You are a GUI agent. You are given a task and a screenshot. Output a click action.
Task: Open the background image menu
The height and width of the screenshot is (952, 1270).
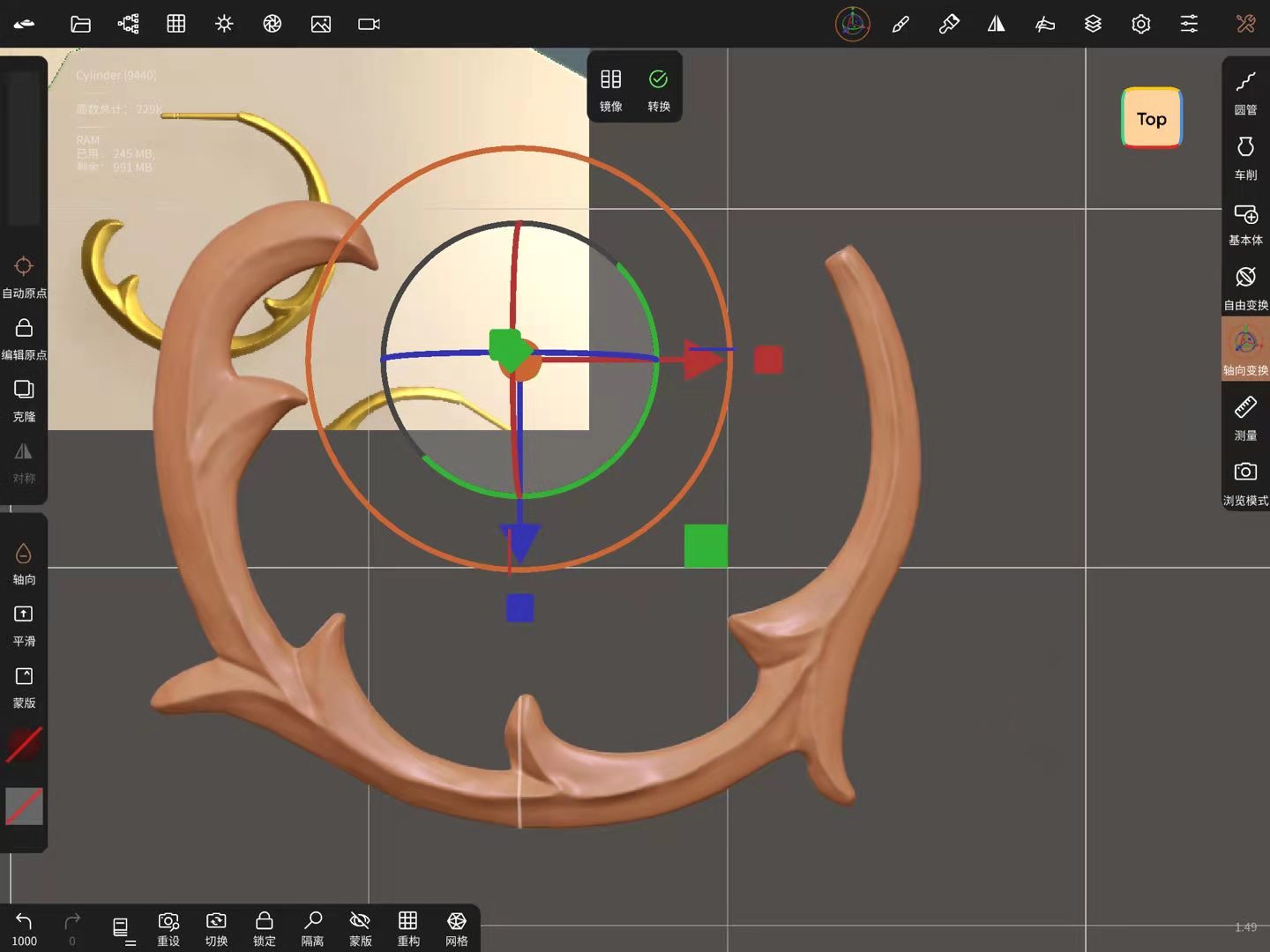click(321, 24)
